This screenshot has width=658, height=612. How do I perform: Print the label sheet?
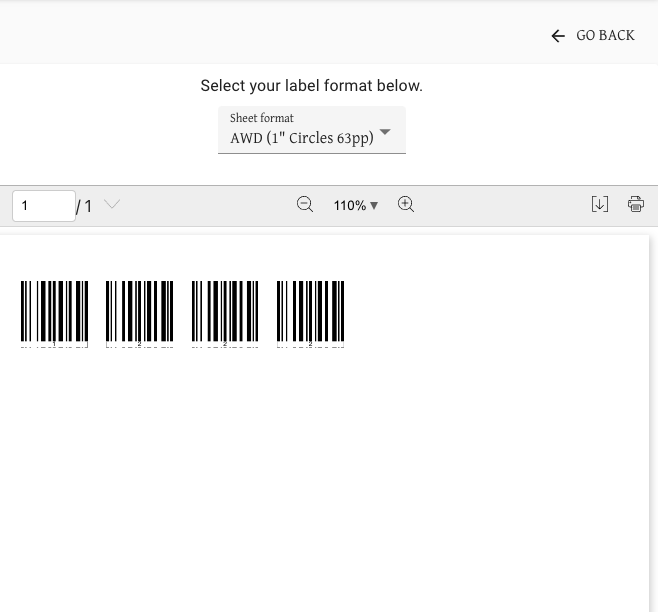pos(636,204)
